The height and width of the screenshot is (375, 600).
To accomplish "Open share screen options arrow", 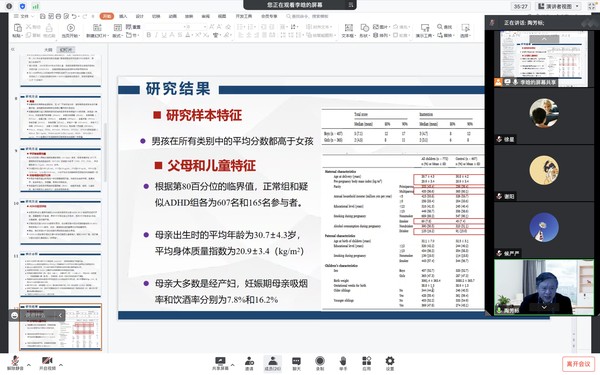I will [233, 365].
